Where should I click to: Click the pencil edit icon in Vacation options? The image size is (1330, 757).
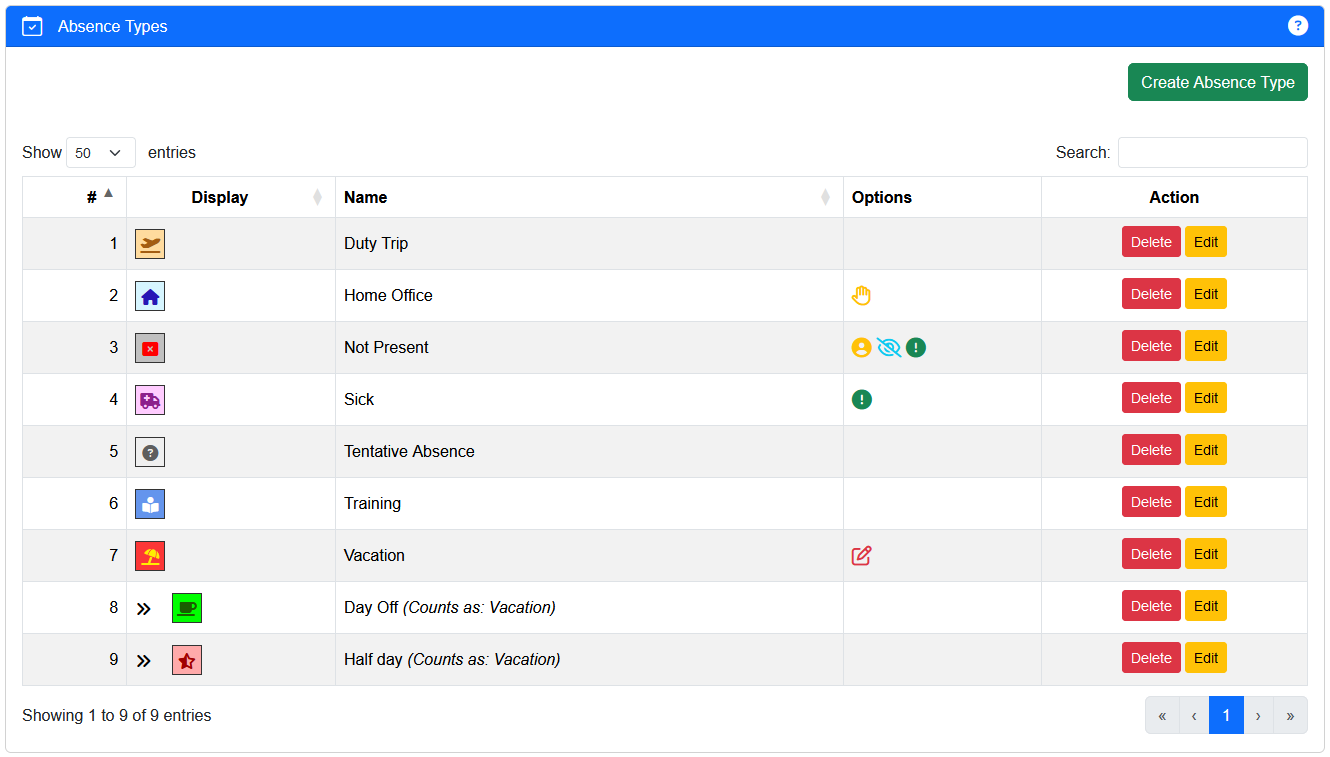(x=861, y=556)
